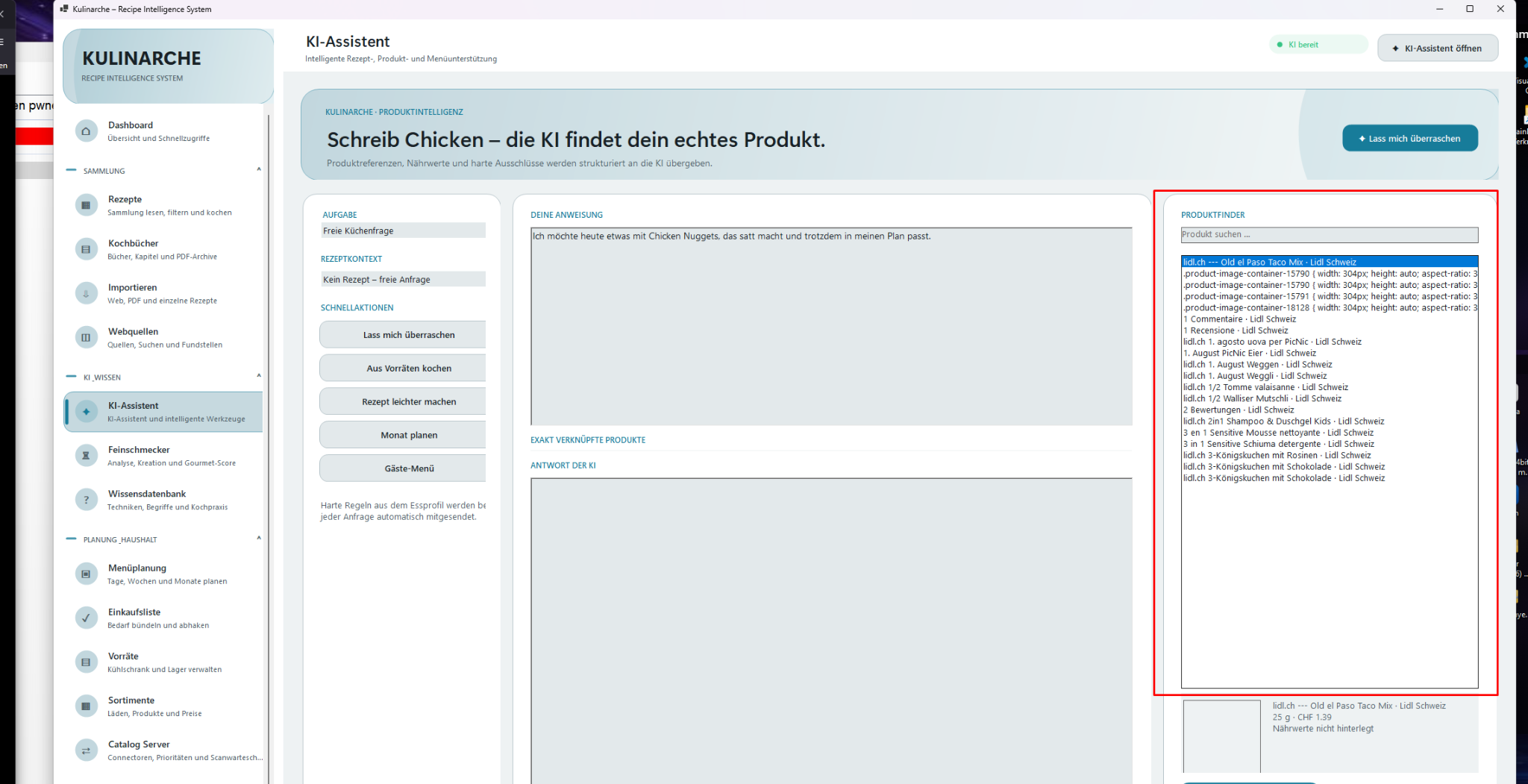Viewport: 1528px width, 784px height.
Task: Open the Vorräte icon
Action: 86,662
